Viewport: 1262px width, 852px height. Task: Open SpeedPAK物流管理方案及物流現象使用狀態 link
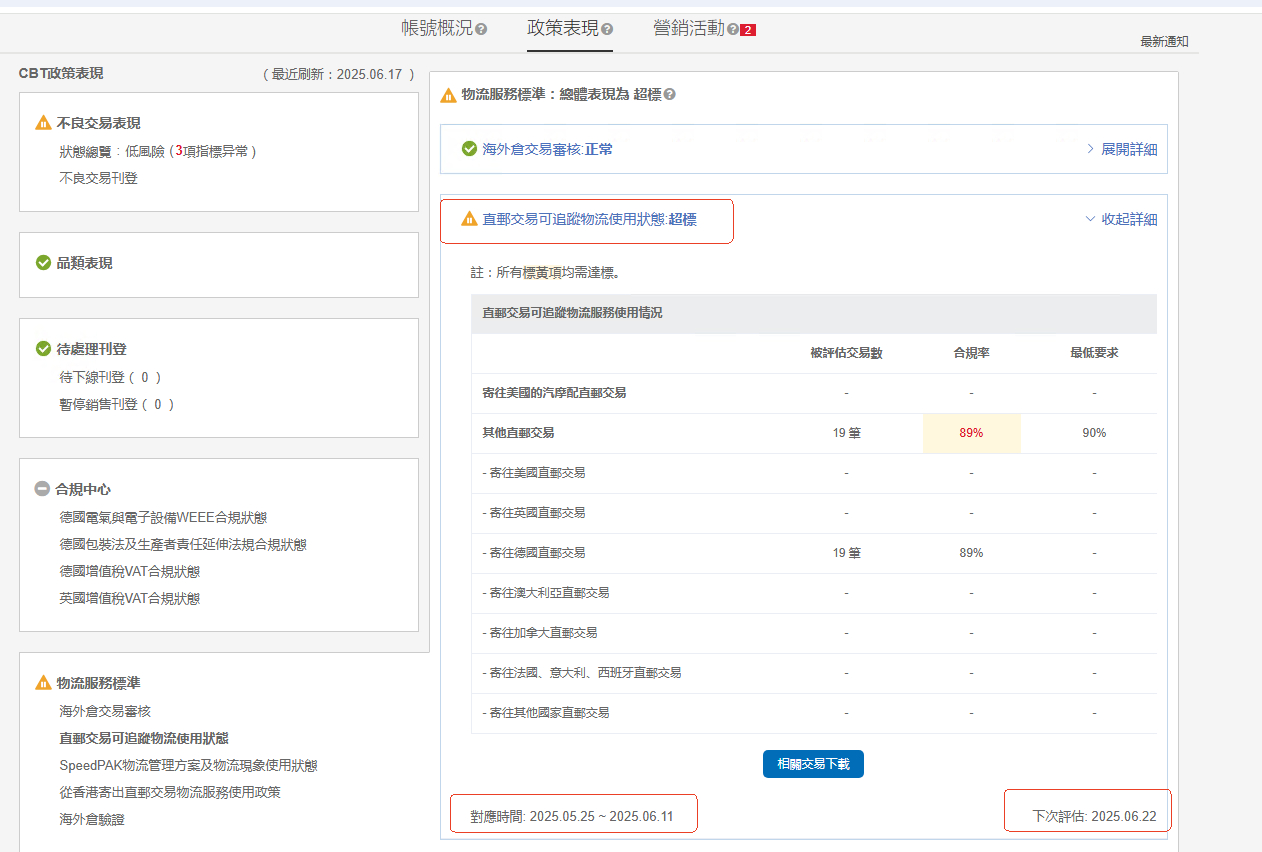189,765
